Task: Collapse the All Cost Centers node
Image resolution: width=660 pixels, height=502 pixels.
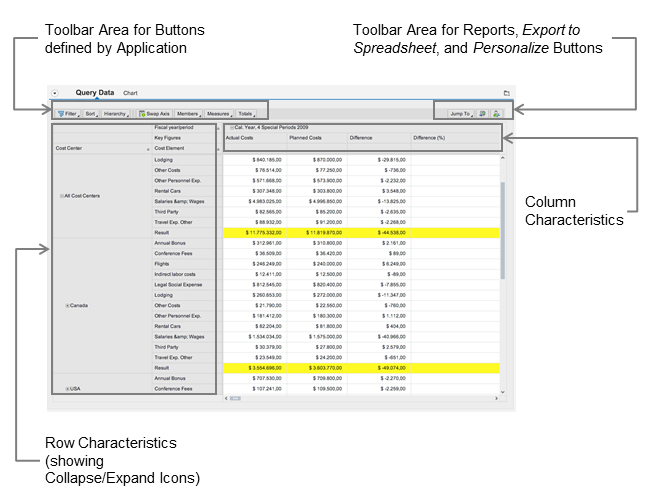Action: pyautogui.click(x=62, y=196)
